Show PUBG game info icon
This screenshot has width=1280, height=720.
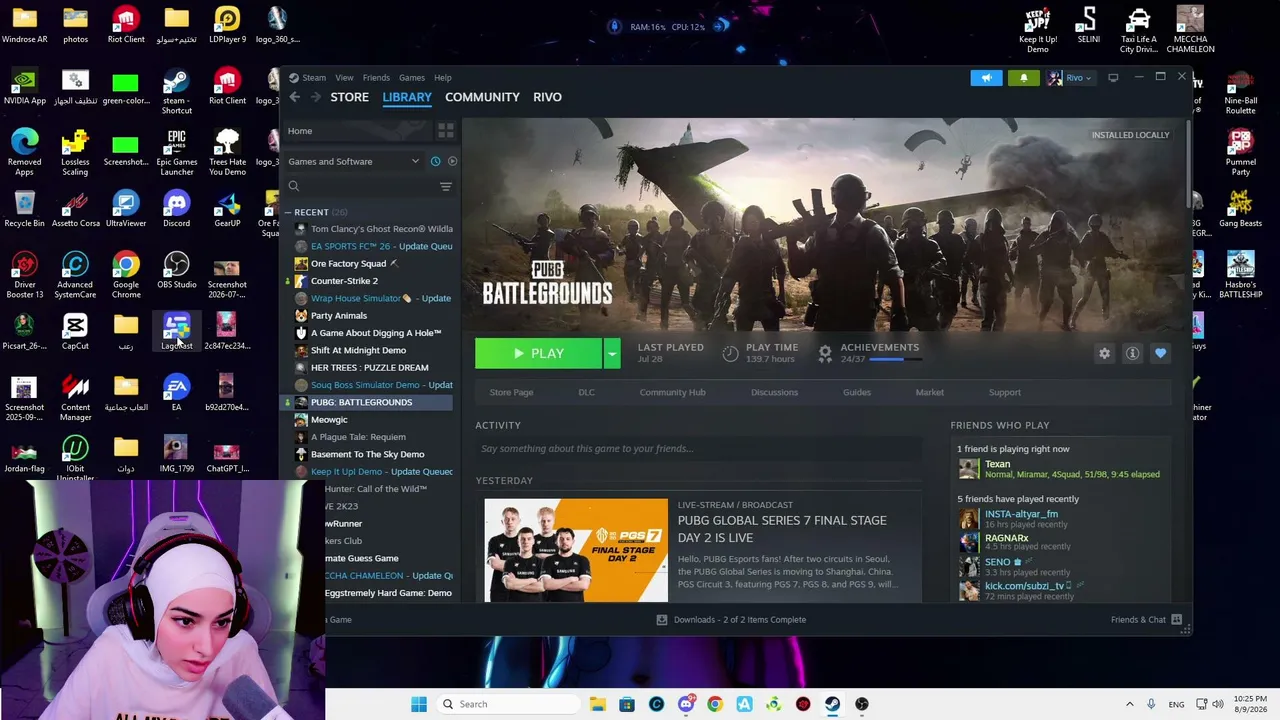pos(1132,353)
